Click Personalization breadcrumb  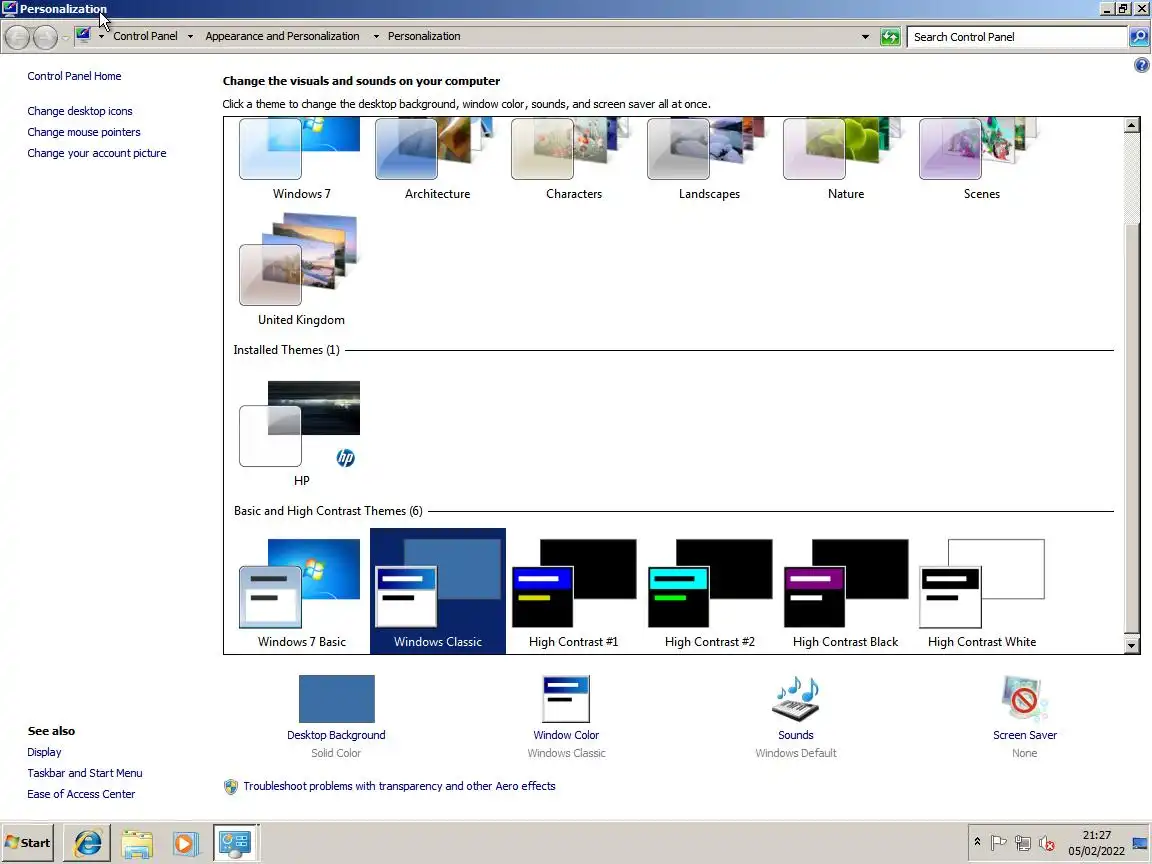pos(424,36)
